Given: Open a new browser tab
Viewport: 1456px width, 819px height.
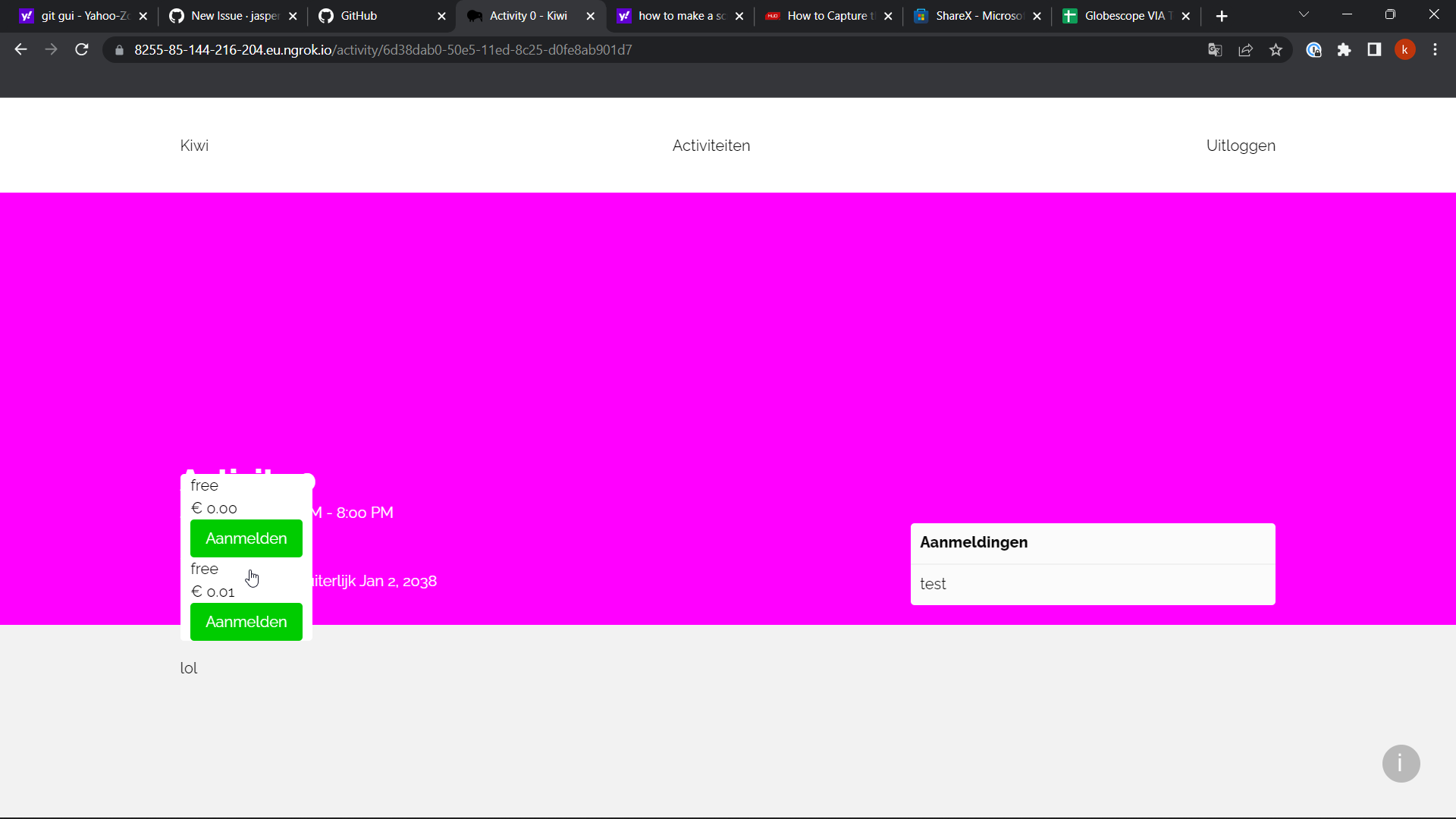Looking at the screenshot, I should coord(1222,15).
